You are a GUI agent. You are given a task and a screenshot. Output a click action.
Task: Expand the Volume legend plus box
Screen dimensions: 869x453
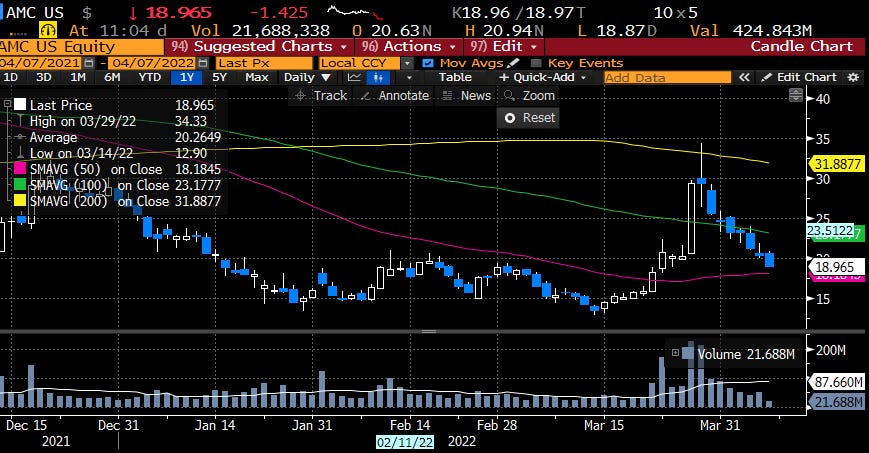675,353
